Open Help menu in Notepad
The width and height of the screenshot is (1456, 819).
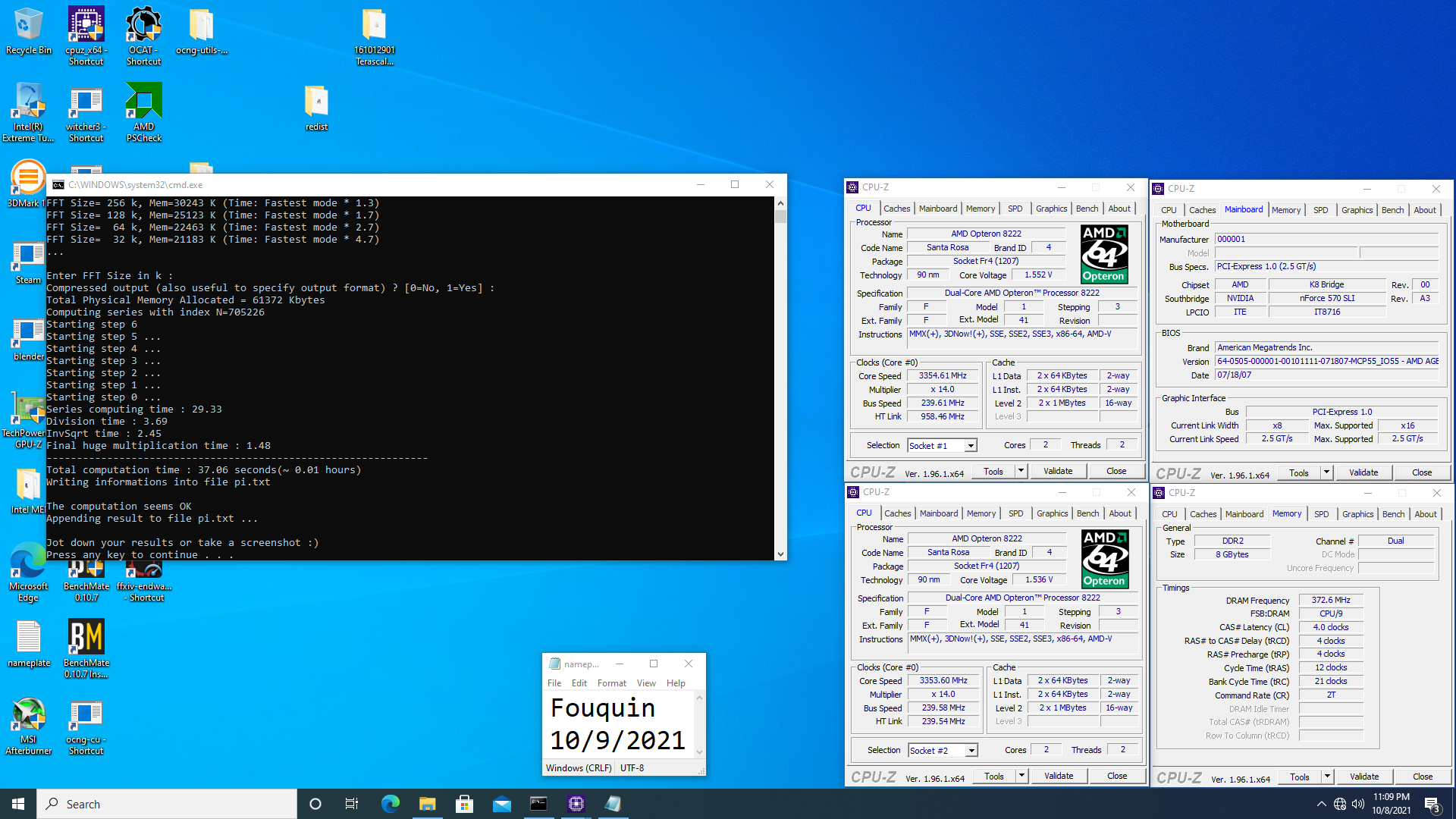pyautogui.click(x=676, y=683)
